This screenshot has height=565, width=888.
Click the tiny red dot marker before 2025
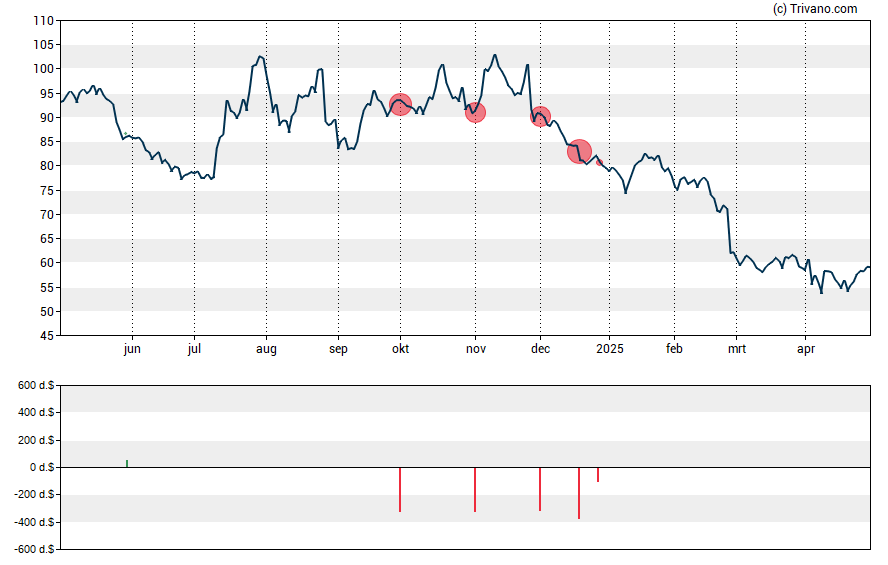tap(599, 162)
